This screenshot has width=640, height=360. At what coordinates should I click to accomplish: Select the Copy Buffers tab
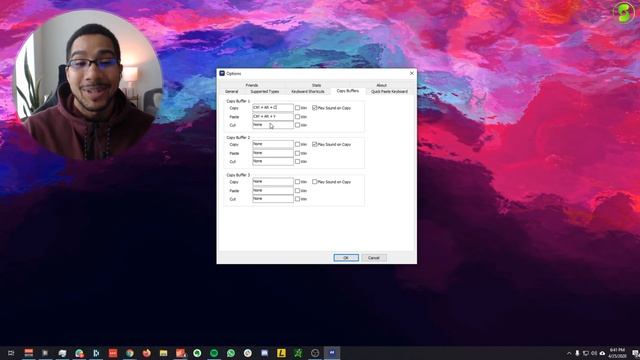pos(348,91)
